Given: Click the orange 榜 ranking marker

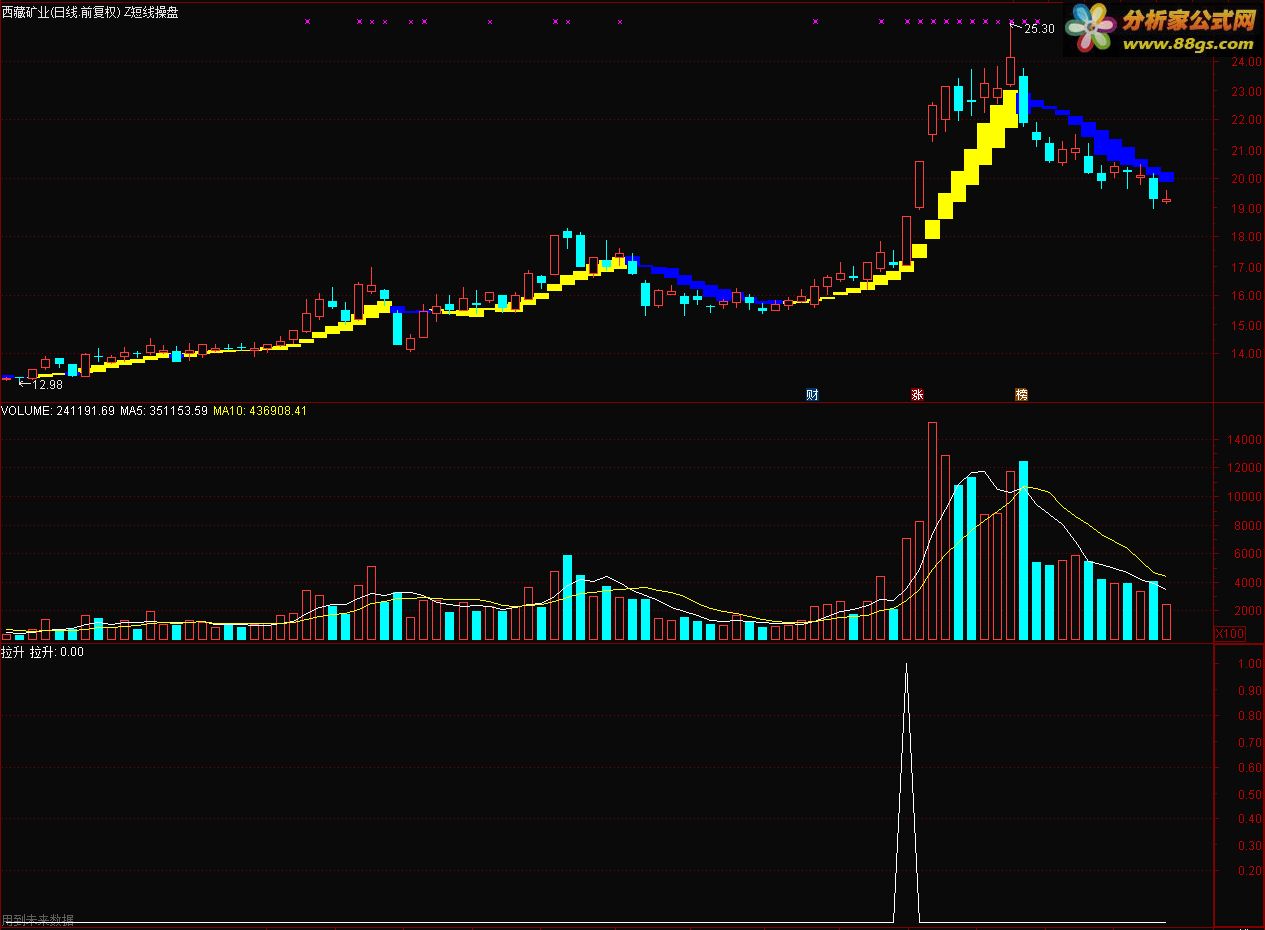Looking at the screenshot, I should [x=1021, y=394].
